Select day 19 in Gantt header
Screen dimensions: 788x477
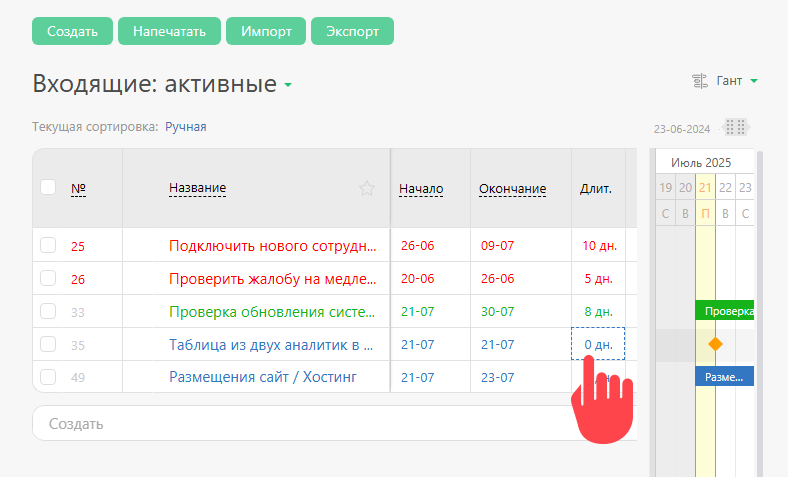click(x=666, y=187)
